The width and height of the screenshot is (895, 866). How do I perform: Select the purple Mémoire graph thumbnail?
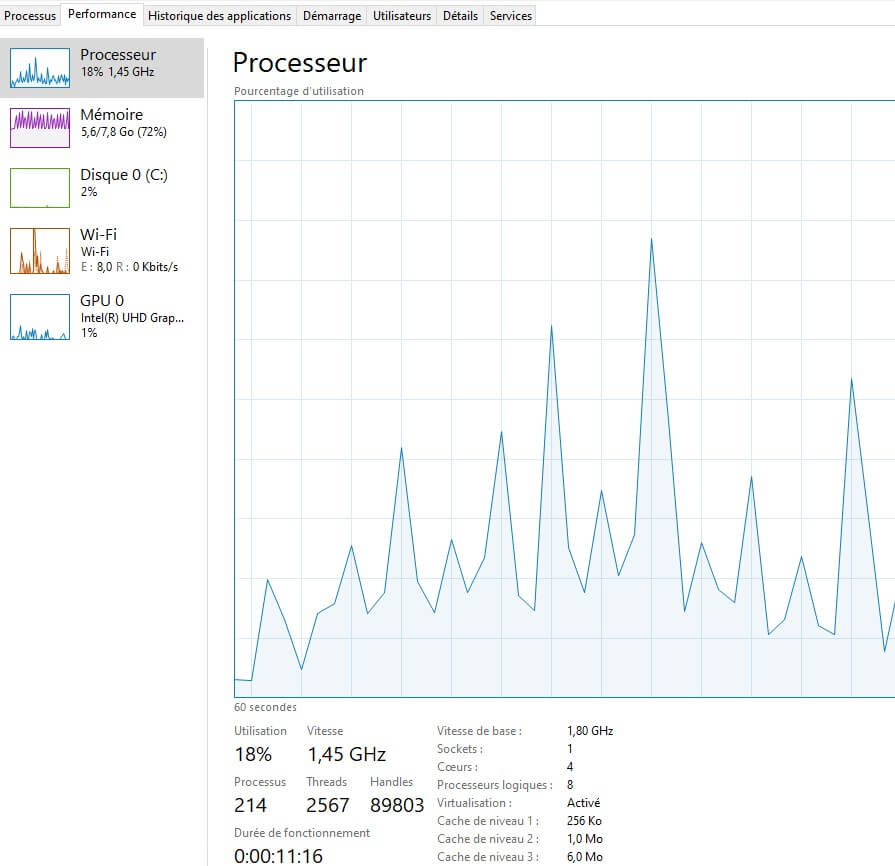pos(39,128)
